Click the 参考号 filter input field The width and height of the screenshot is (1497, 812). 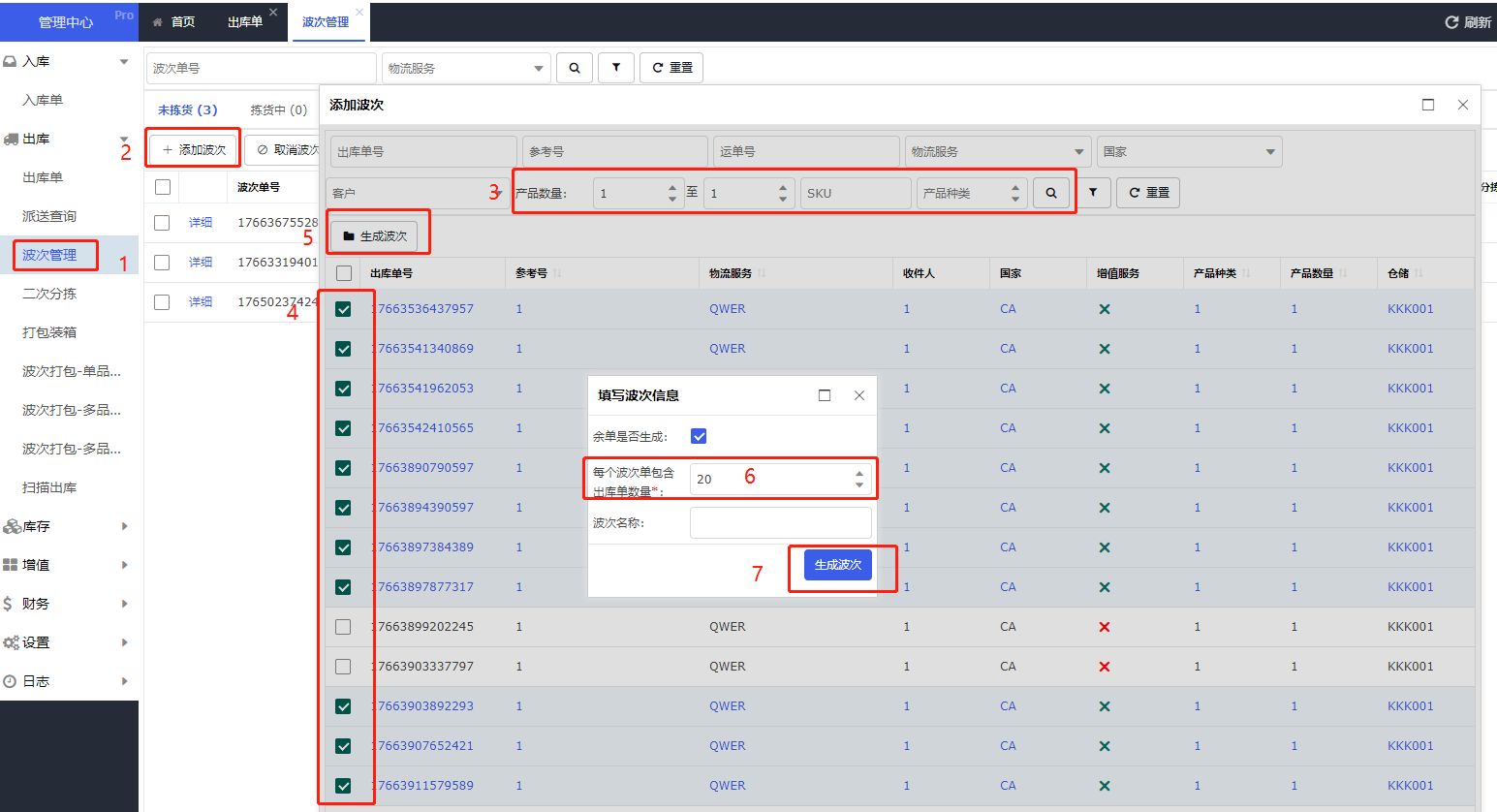[x=615, y=151]
